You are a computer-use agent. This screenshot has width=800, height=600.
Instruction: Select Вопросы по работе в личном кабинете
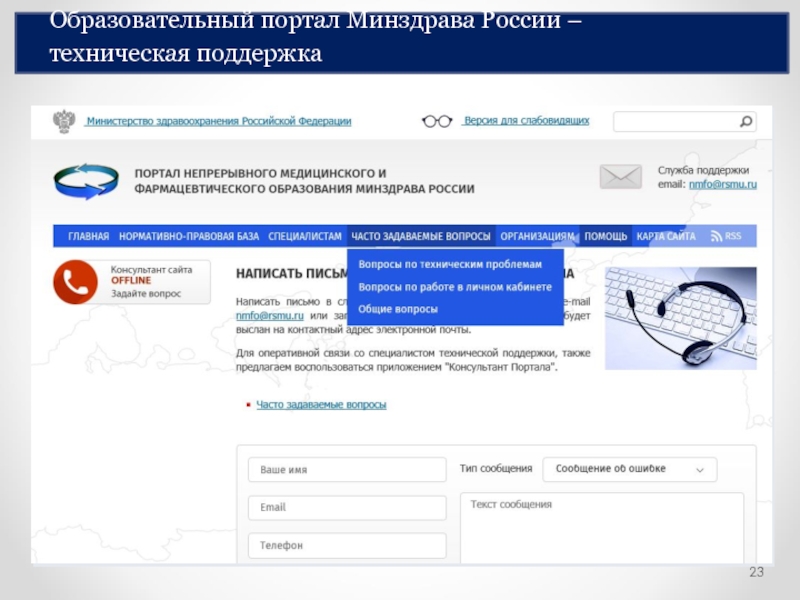coord(455,287)
